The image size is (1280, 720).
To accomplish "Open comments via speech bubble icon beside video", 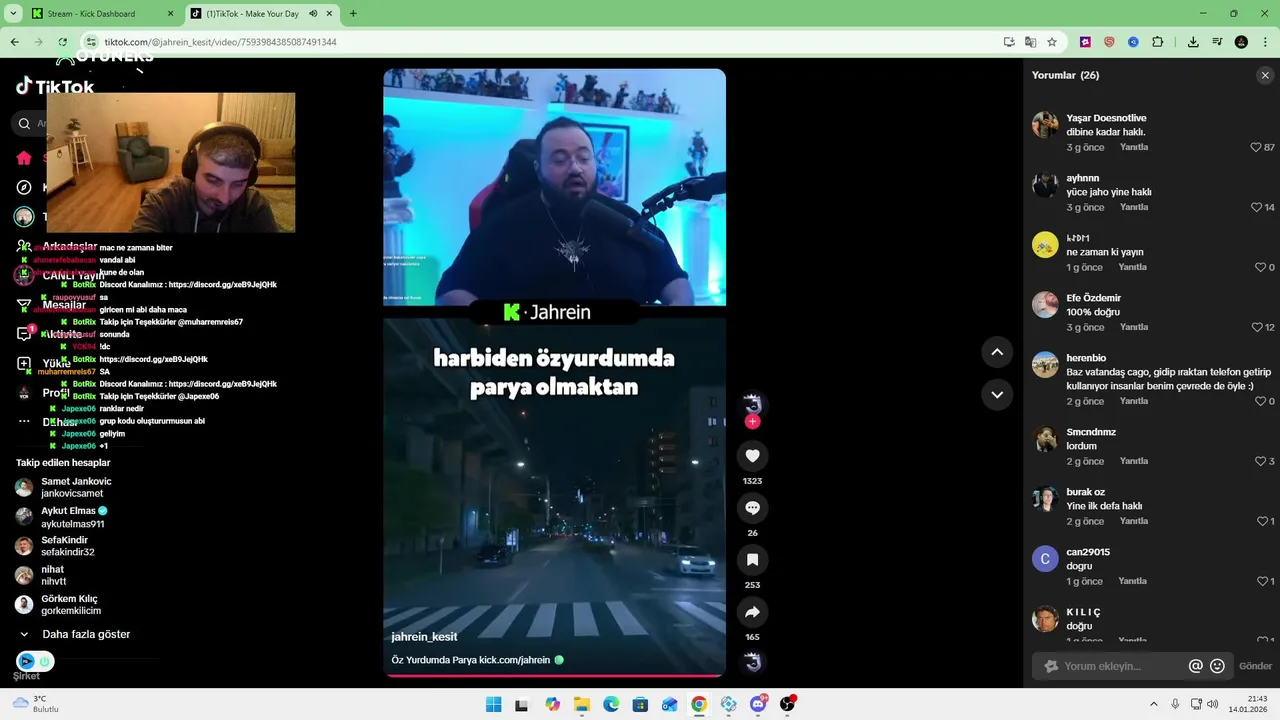I will click(x=752, y=508).
